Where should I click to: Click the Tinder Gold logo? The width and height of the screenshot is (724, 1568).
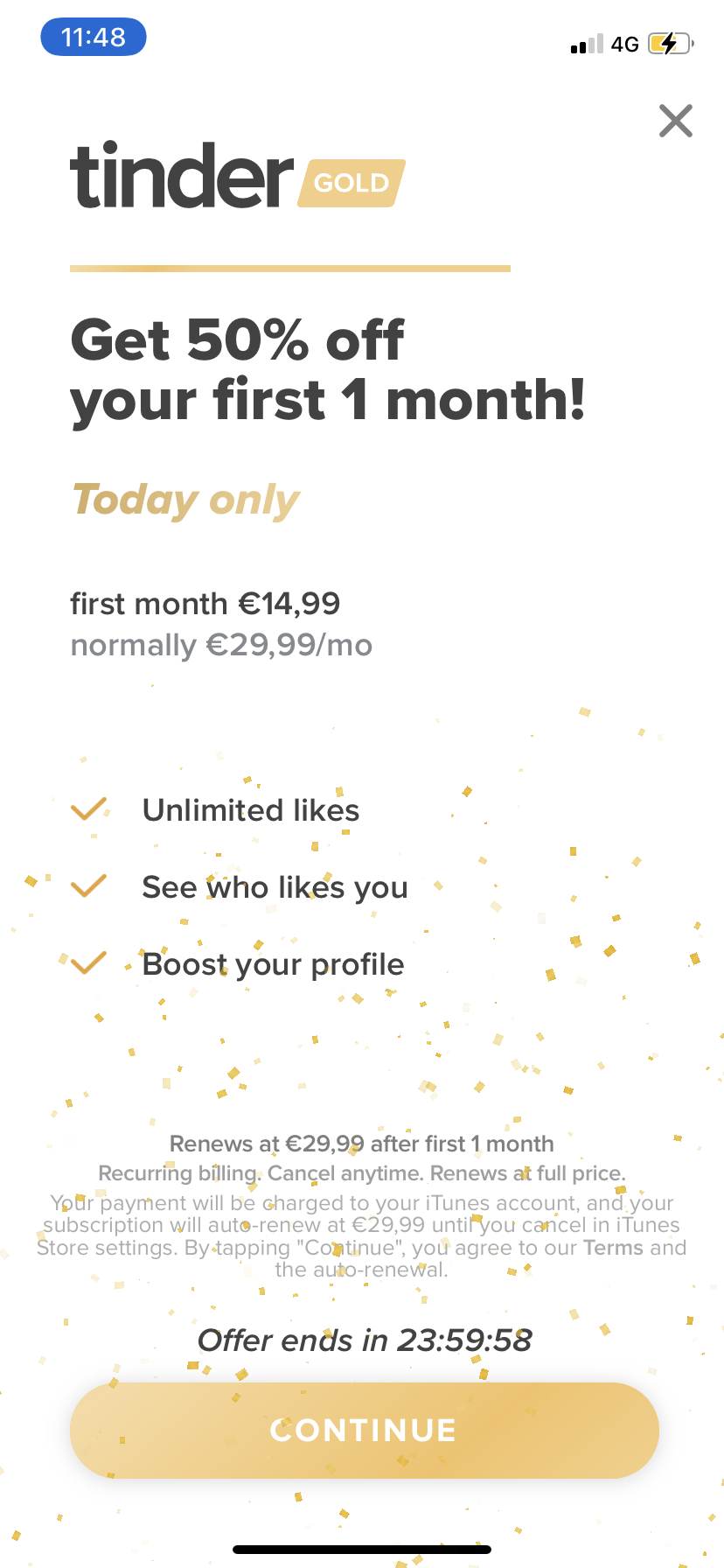[x=181, y=179]
